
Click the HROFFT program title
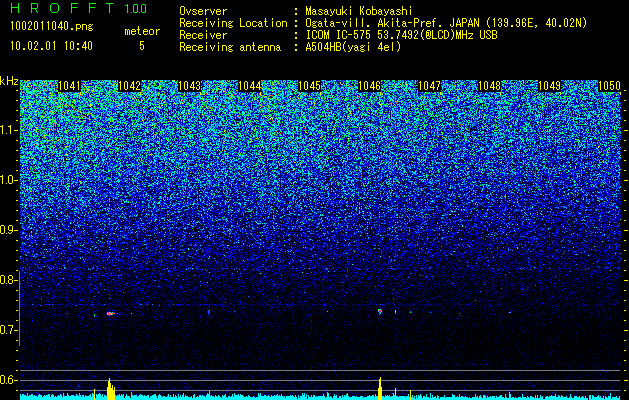63,8
